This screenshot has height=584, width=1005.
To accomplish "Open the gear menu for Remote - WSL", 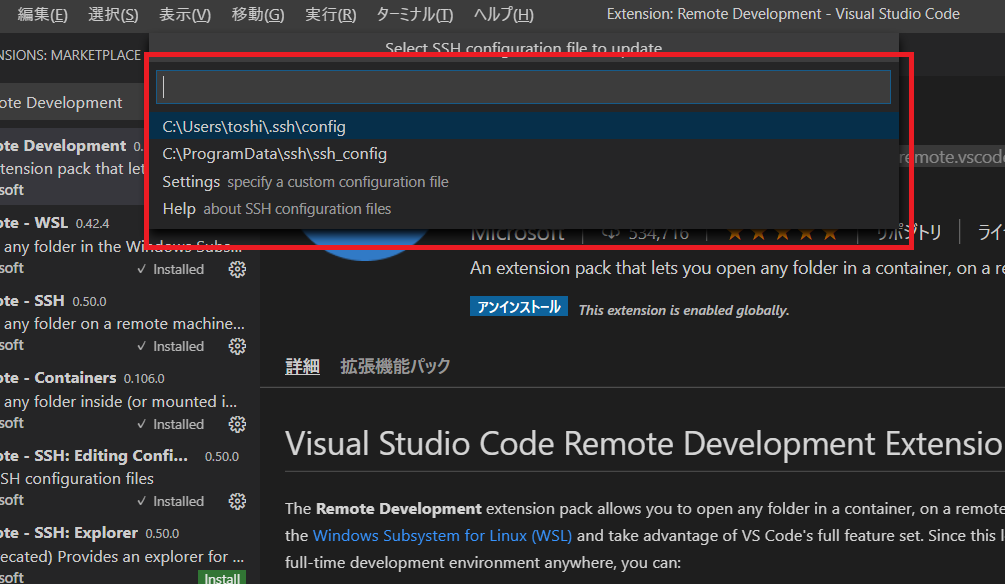I will tap(237, 269).
